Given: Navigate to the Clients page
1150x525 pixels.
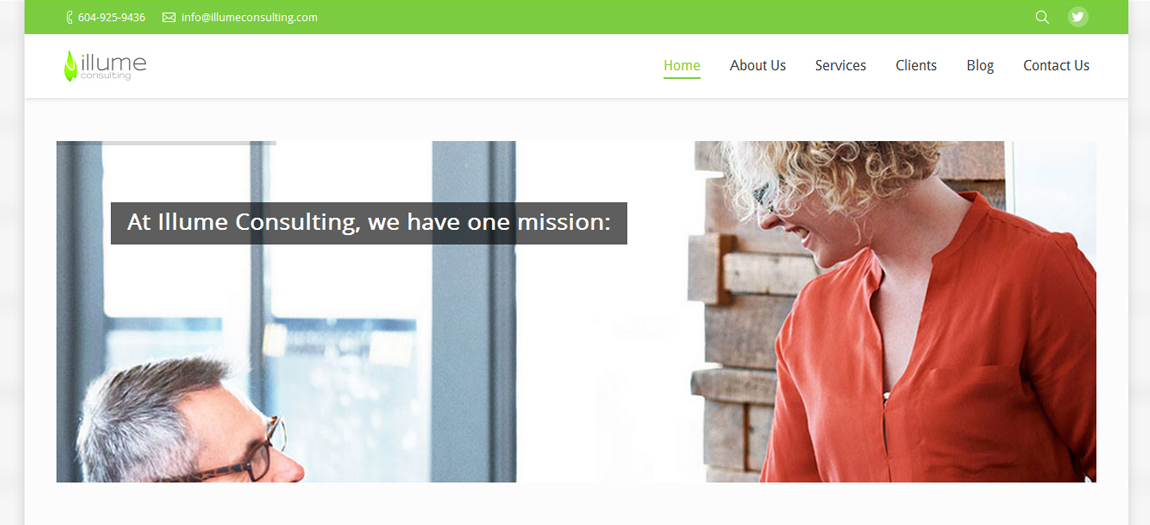Looking at the screenshot, I should [916, 65].
